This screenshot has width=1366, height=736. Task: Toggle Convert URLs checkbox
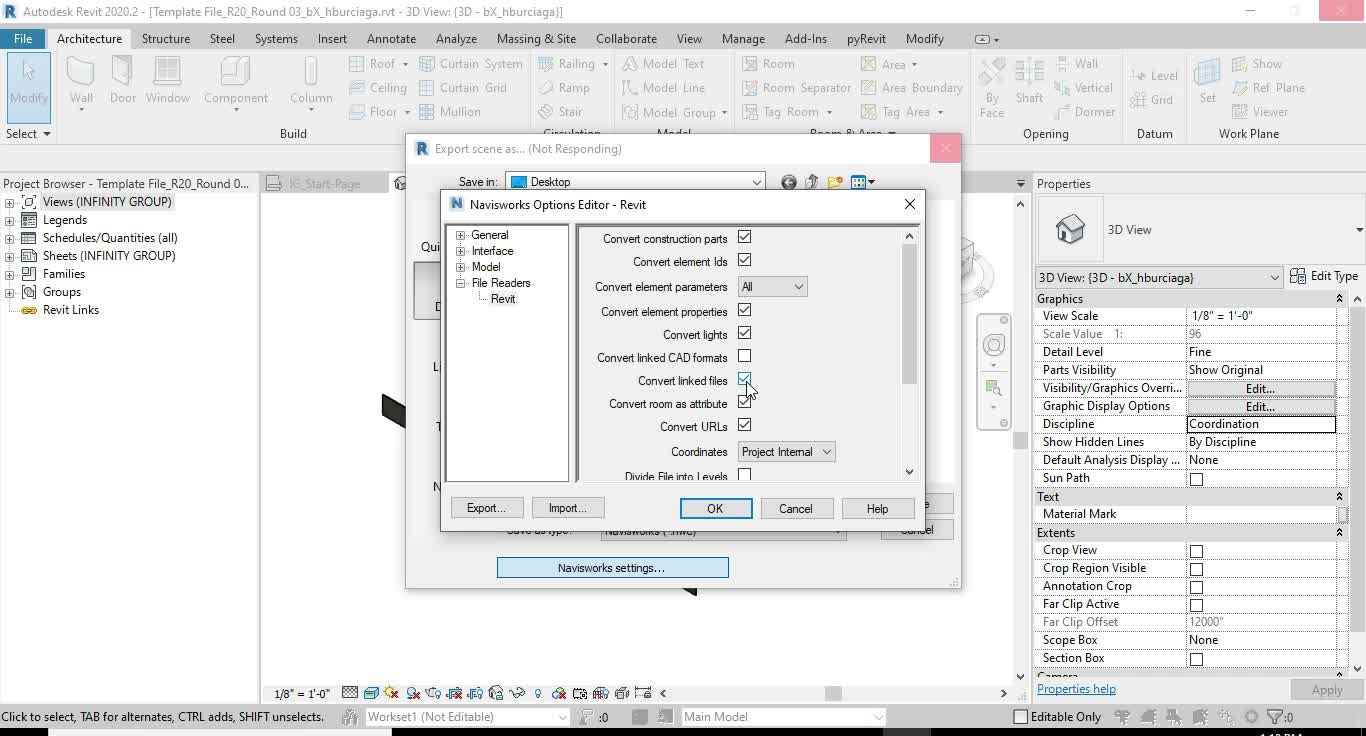click(x=744, y=425)
